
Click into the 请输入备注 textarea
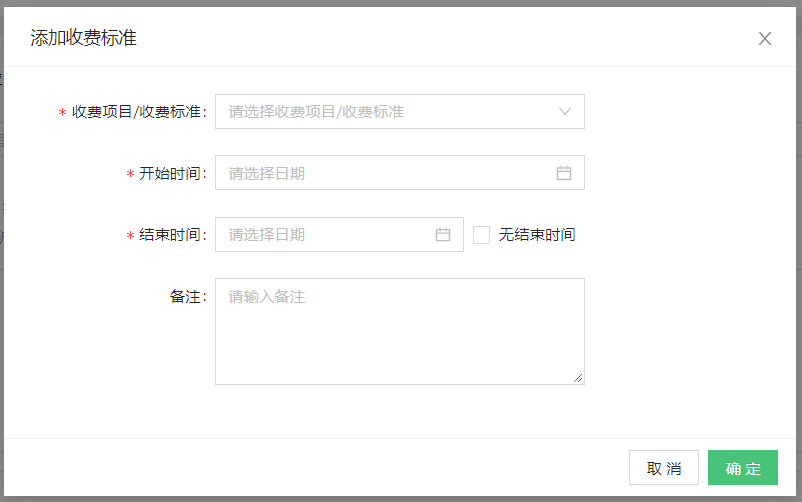pos(399,331)
